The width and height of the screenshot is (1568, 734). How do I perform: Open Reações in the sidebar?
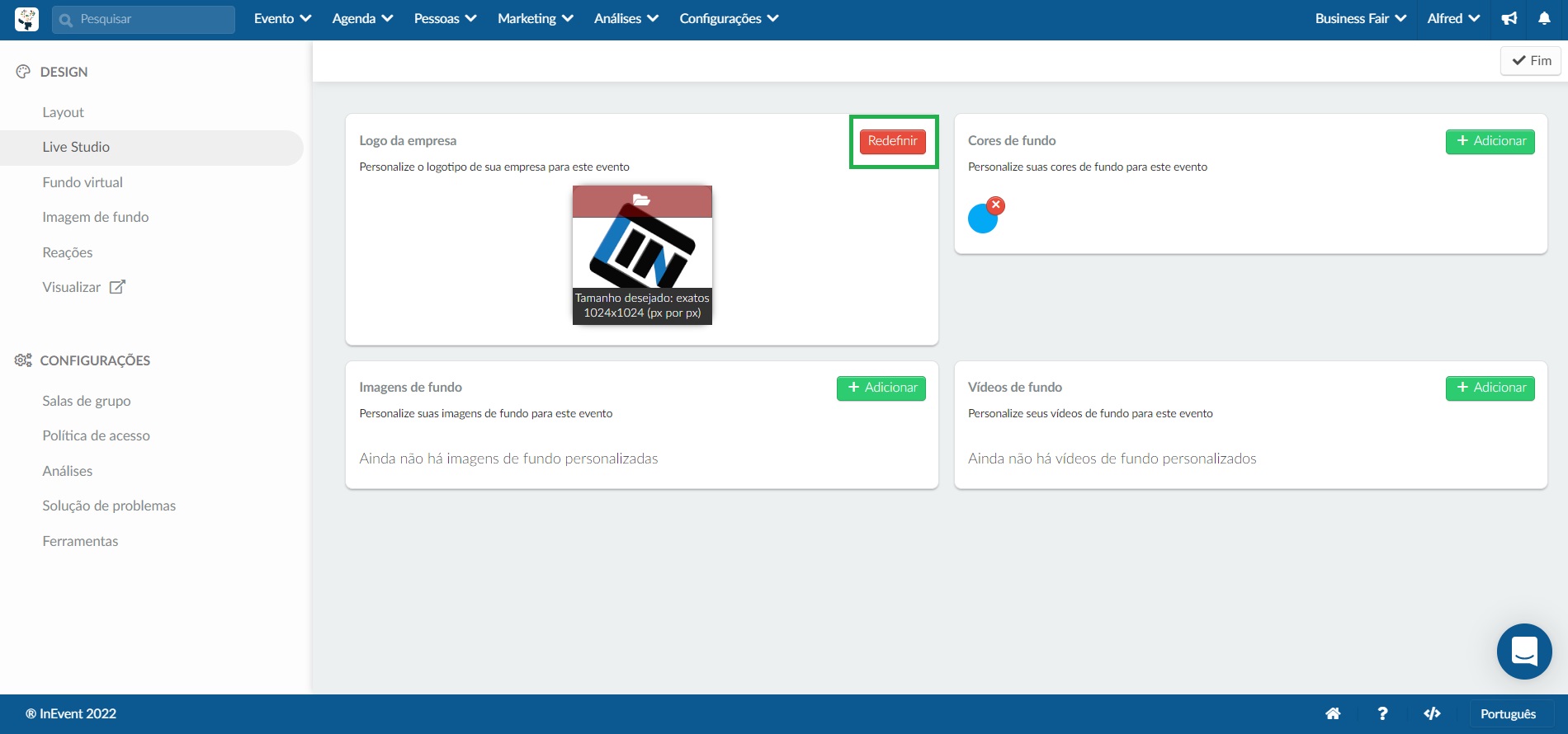(x=68, y=252)
